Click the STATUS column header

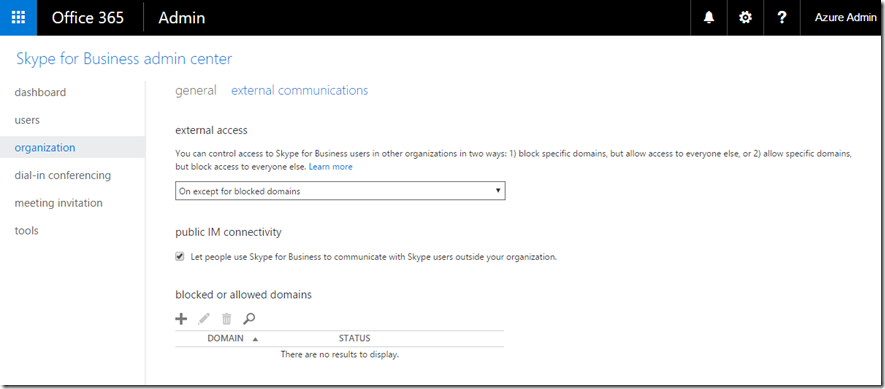click(x=354, y=338)
